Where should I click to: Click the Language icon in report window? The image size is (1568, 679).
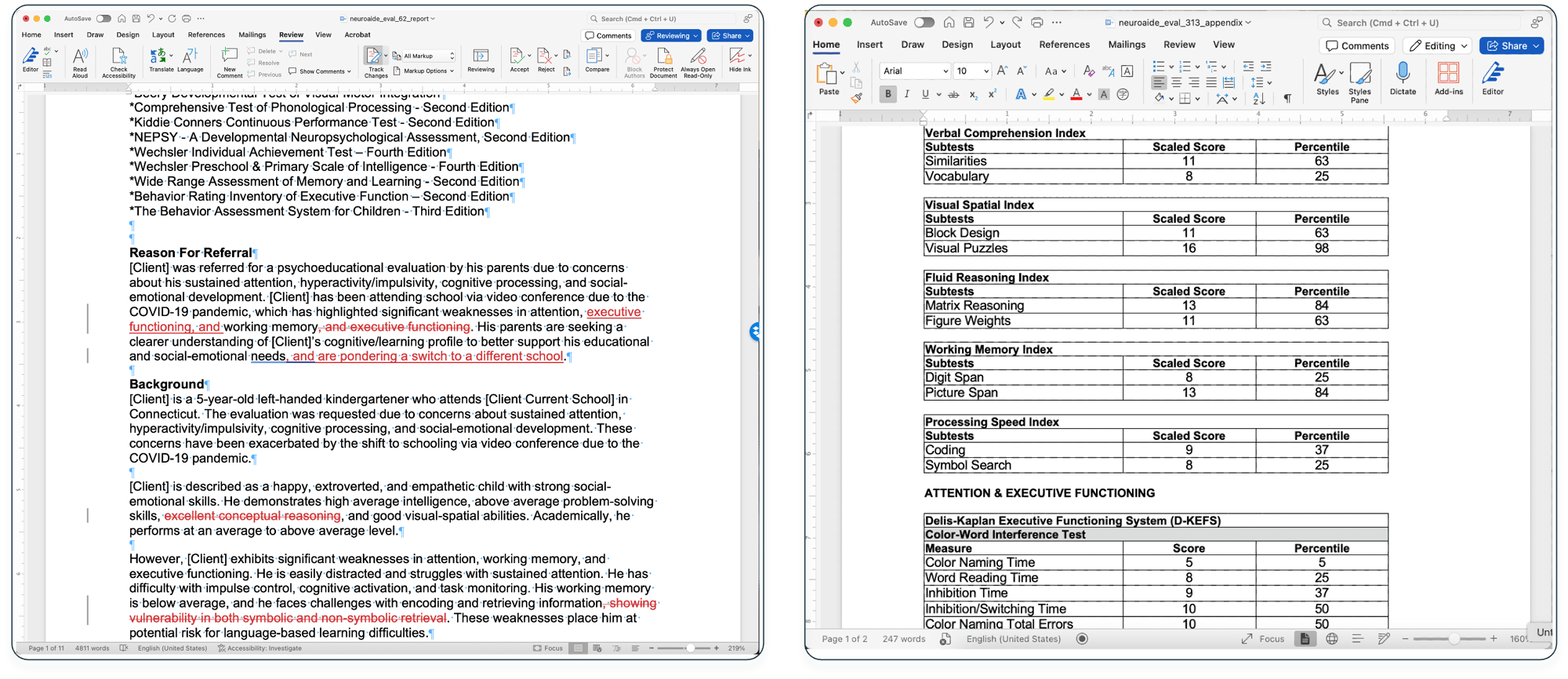(190, 60)
